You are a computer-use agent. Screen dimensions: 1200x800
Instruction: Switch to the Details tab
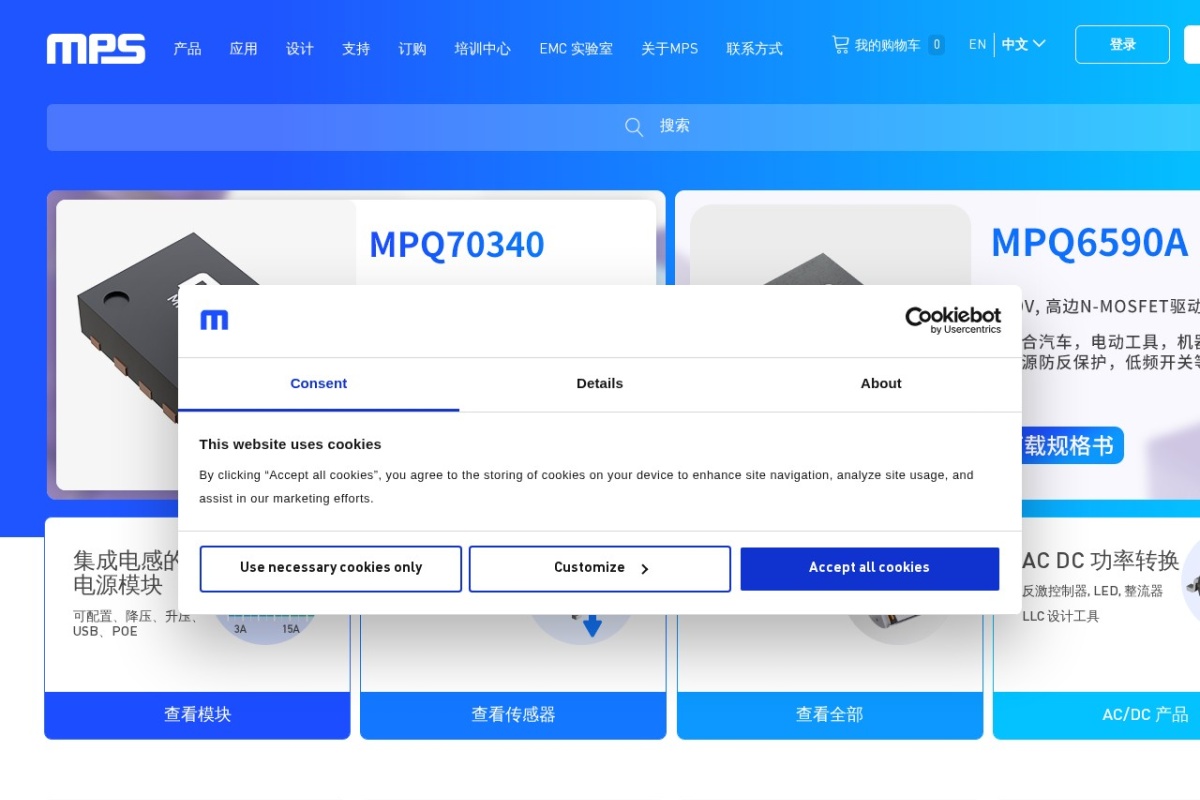tap(600, 384)
